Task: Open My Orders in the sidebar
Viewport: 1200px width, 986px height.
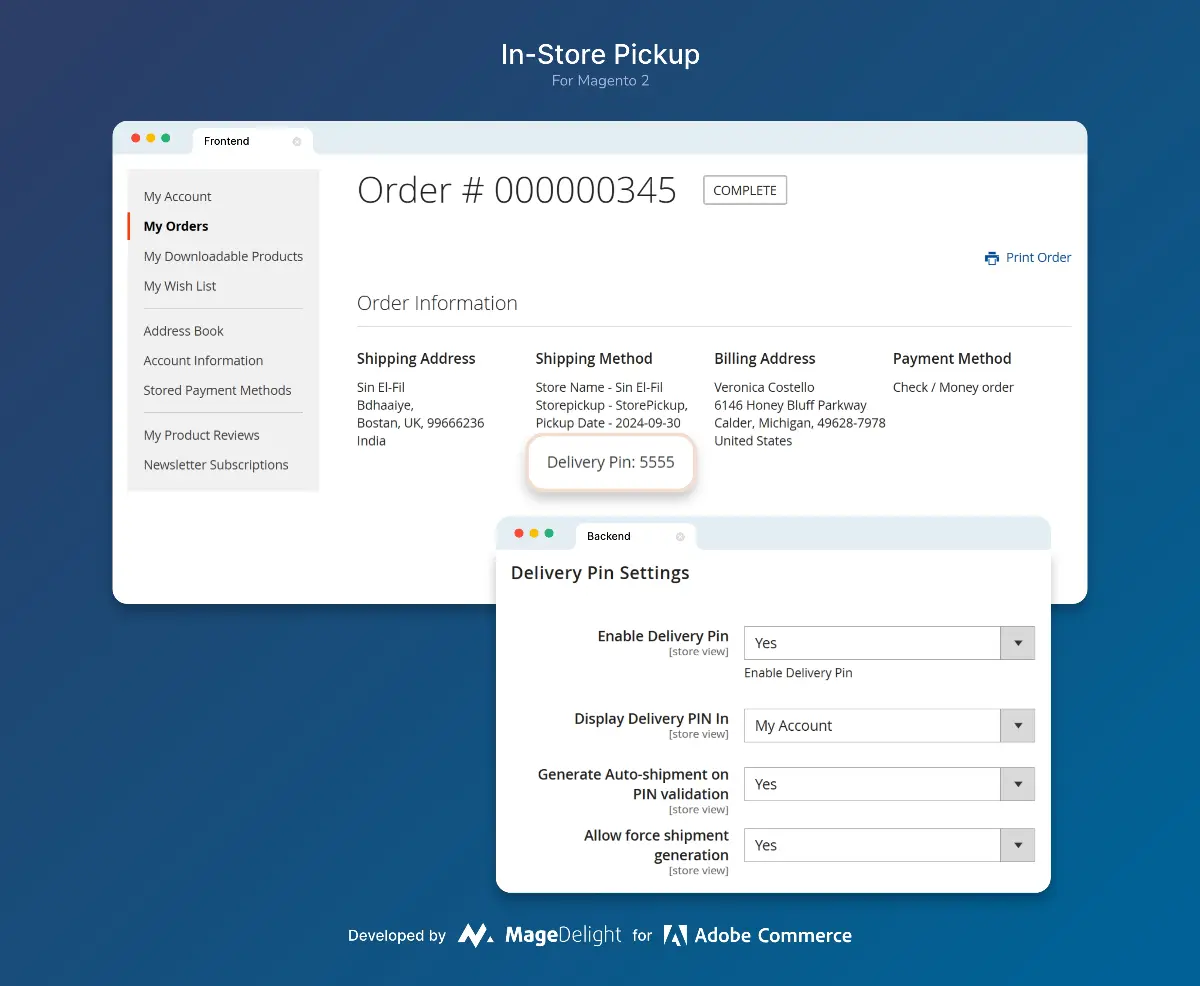Action: (x=176, y=227)
